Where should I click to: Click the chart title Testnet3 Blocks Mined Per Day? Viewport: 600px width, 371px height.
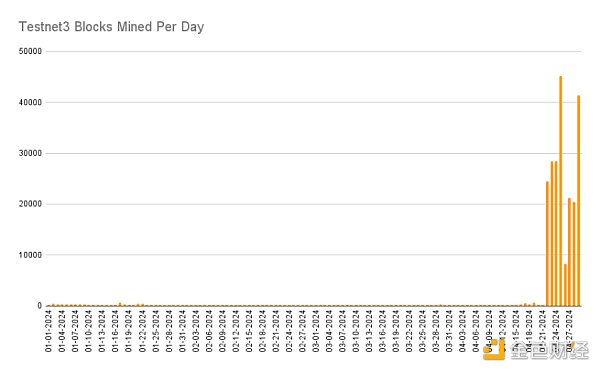[x=111, y=27]
